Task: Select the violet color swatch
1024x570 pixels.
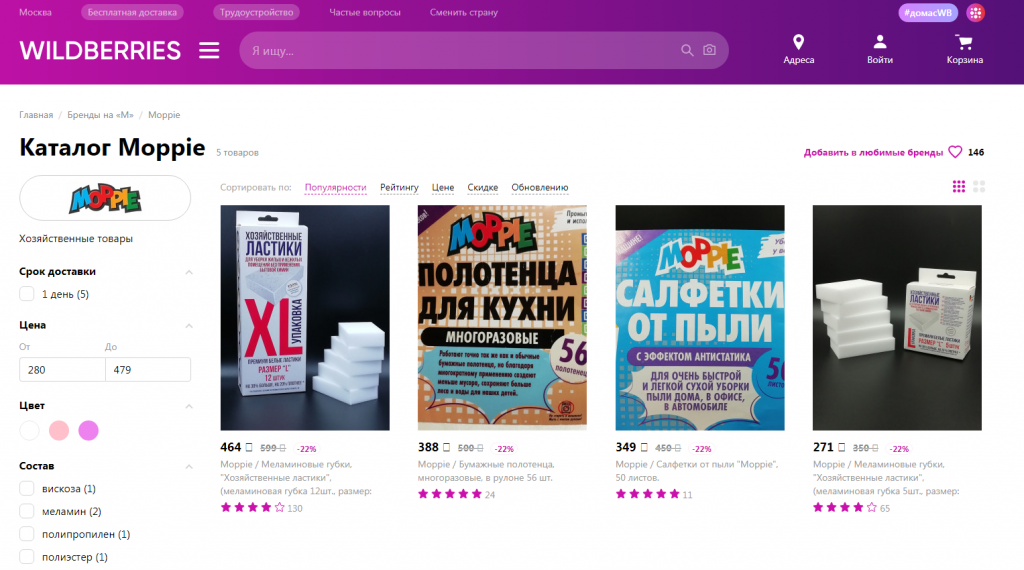Action: pyautogui.click(x=88, y=430)
